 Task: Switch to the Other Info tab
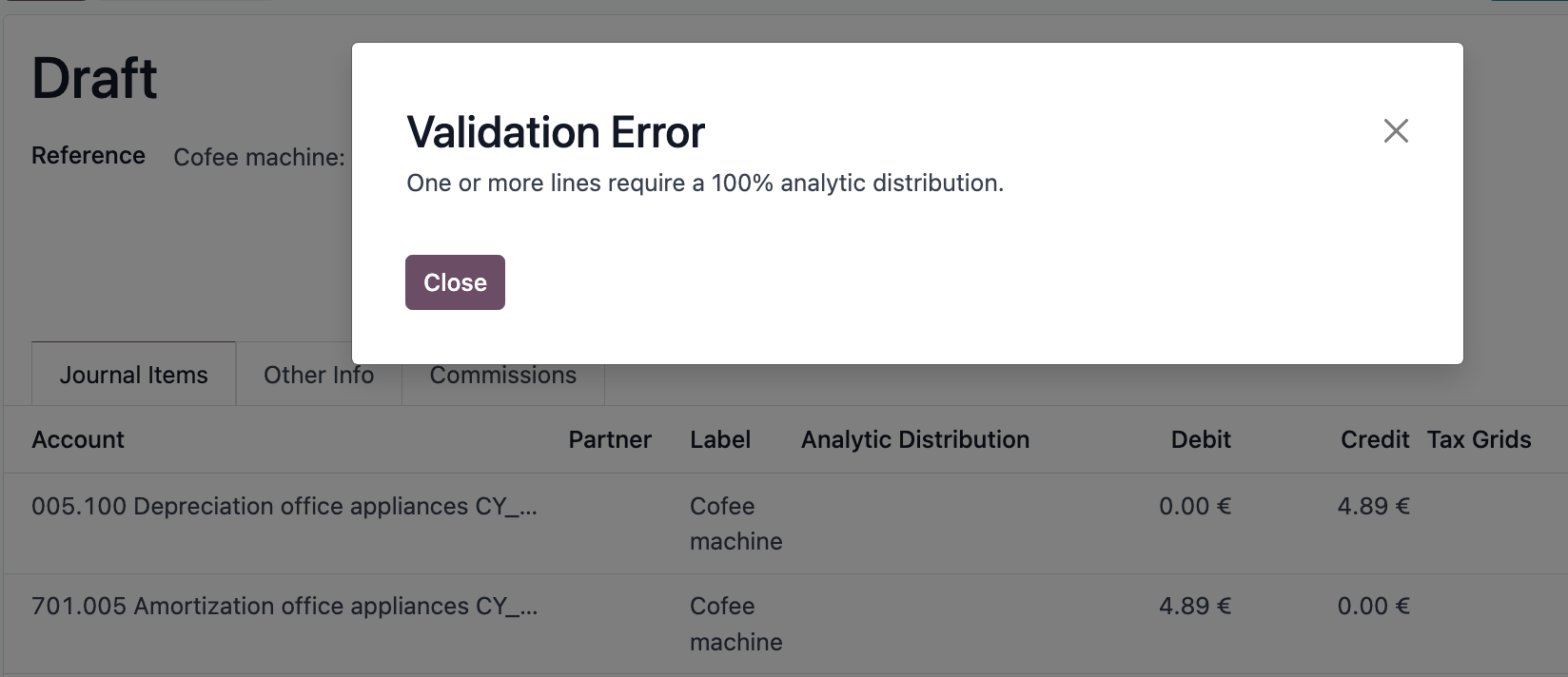(319, 375)
